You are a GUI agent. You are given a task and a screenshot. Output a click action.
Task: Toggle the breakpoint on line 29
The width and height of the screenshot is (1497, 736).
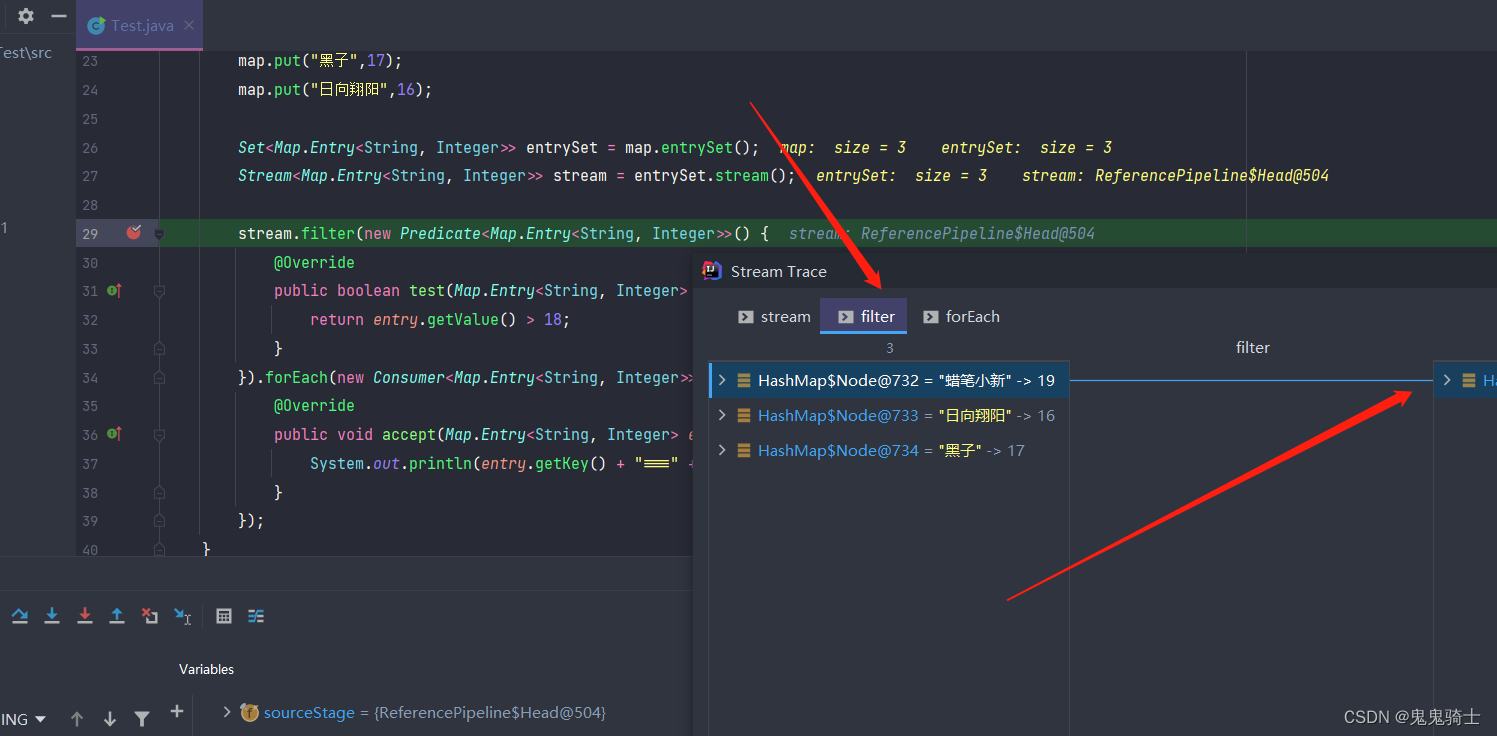(134, 233)
